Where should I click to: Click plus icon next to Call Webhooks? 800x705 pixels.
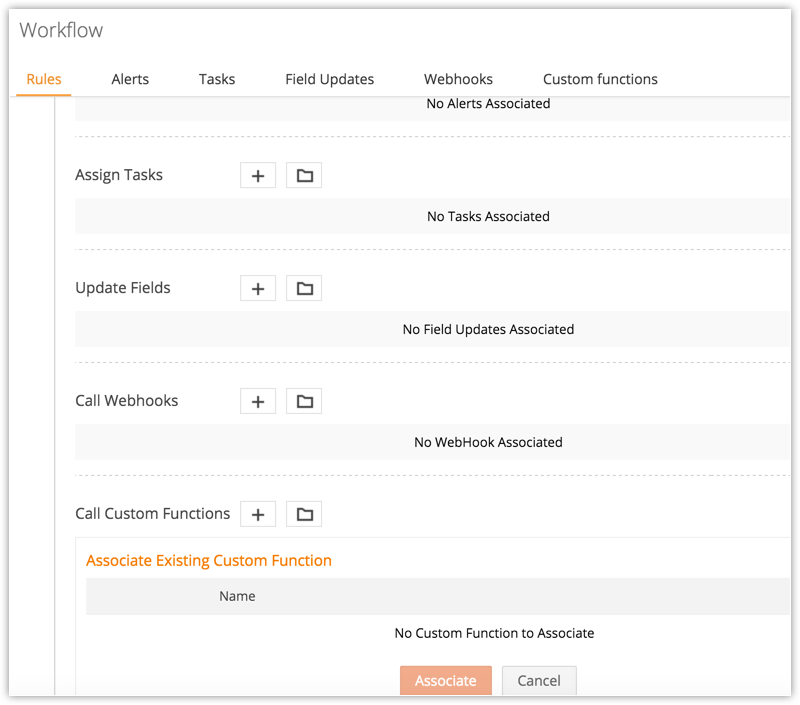click(258, 402)
